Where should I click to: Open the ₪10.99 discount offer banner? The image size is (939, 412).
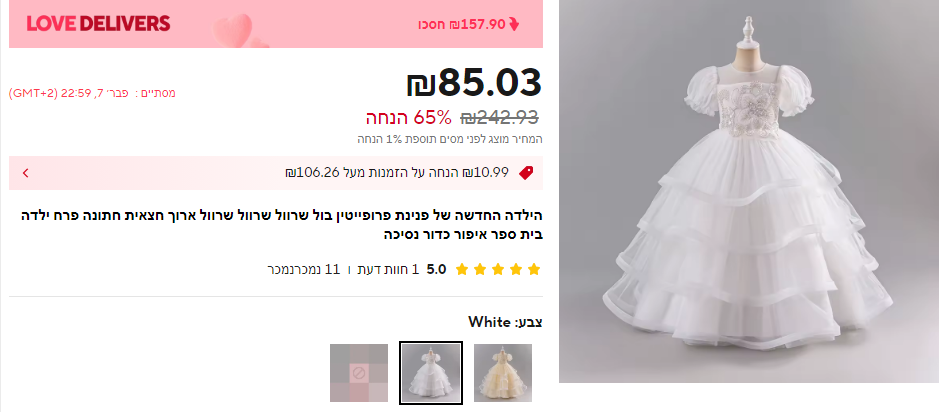276,173
